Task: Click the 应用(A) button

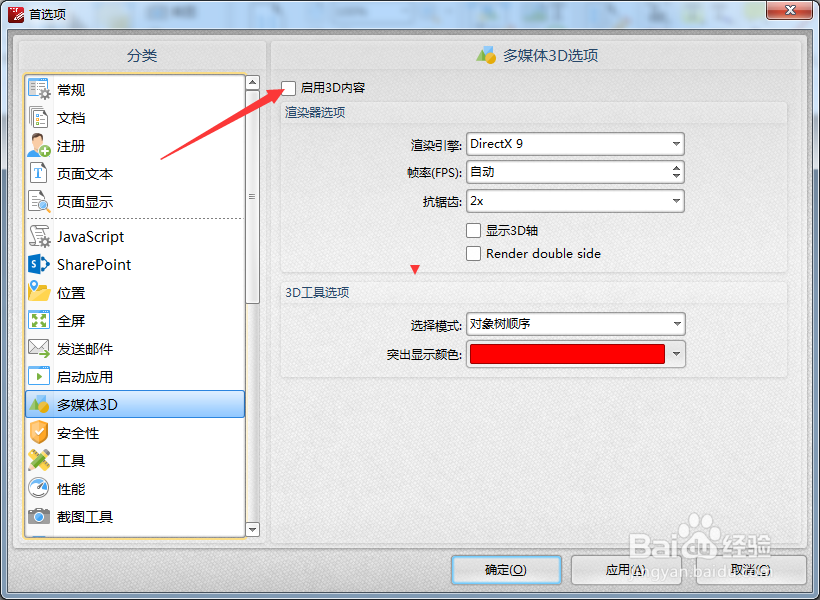Action: pyautogui.click(x=625, y=570)
